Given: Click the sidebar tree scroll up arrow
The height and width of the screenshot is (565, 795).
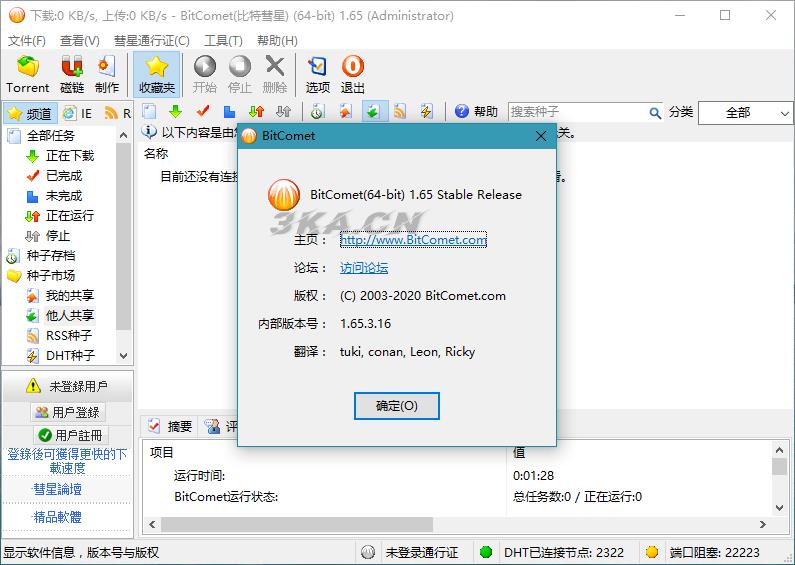Looking at the screenshot, I should [x=123, y=135].
